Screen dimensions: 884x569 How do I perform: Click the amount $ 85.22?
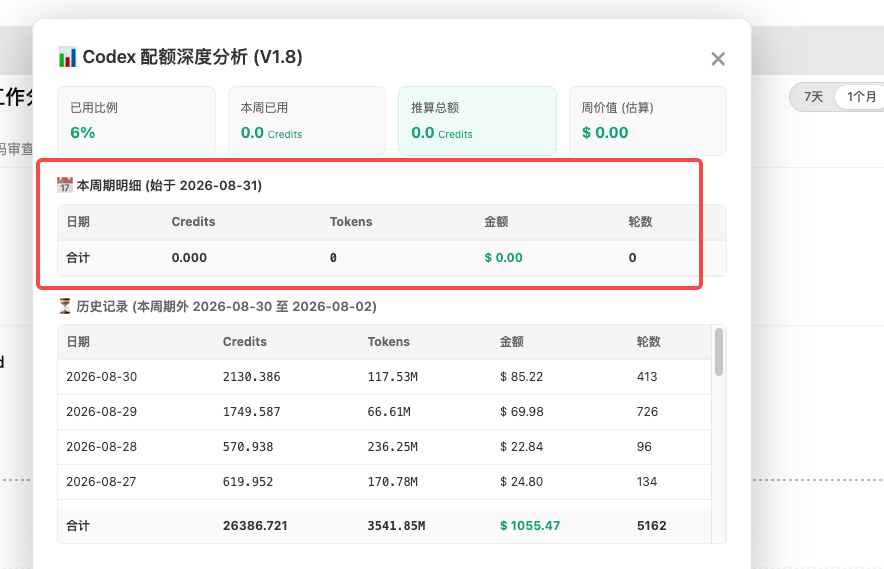521,377
